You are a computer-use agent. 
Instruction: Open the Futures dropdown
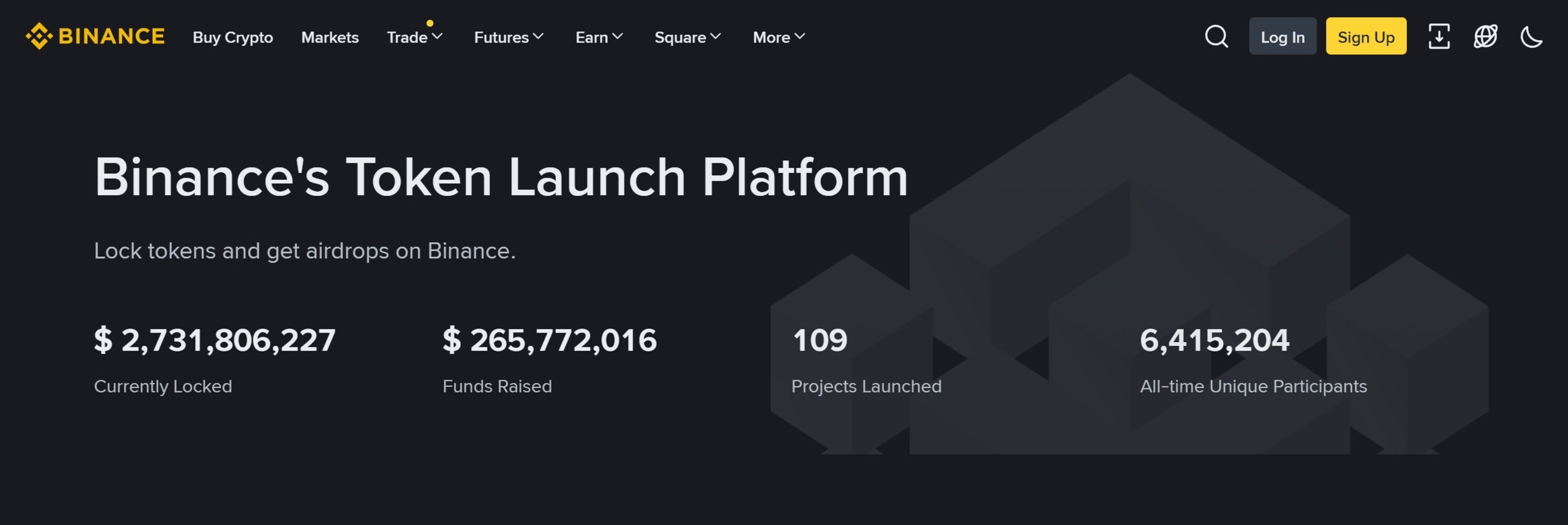pos(508,37)
